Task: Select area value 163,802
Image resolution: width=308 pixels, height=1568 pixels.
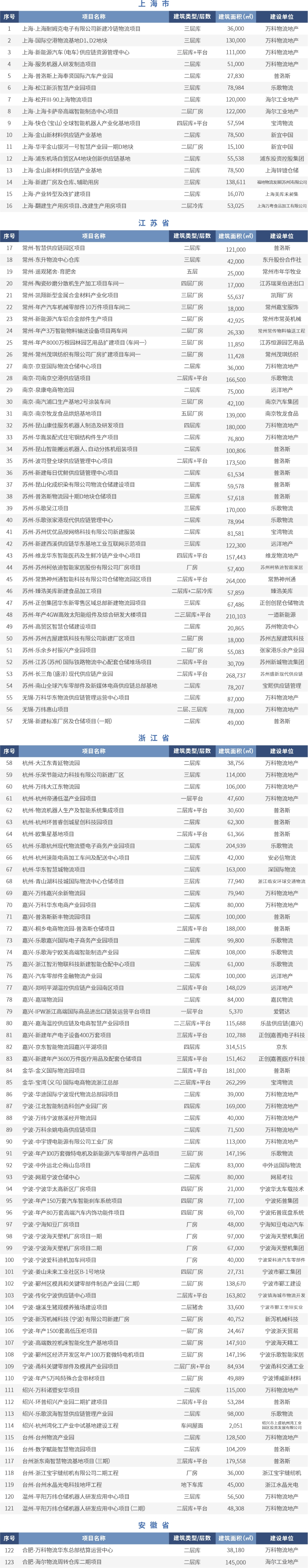Action: click(x=236, y=1296)
